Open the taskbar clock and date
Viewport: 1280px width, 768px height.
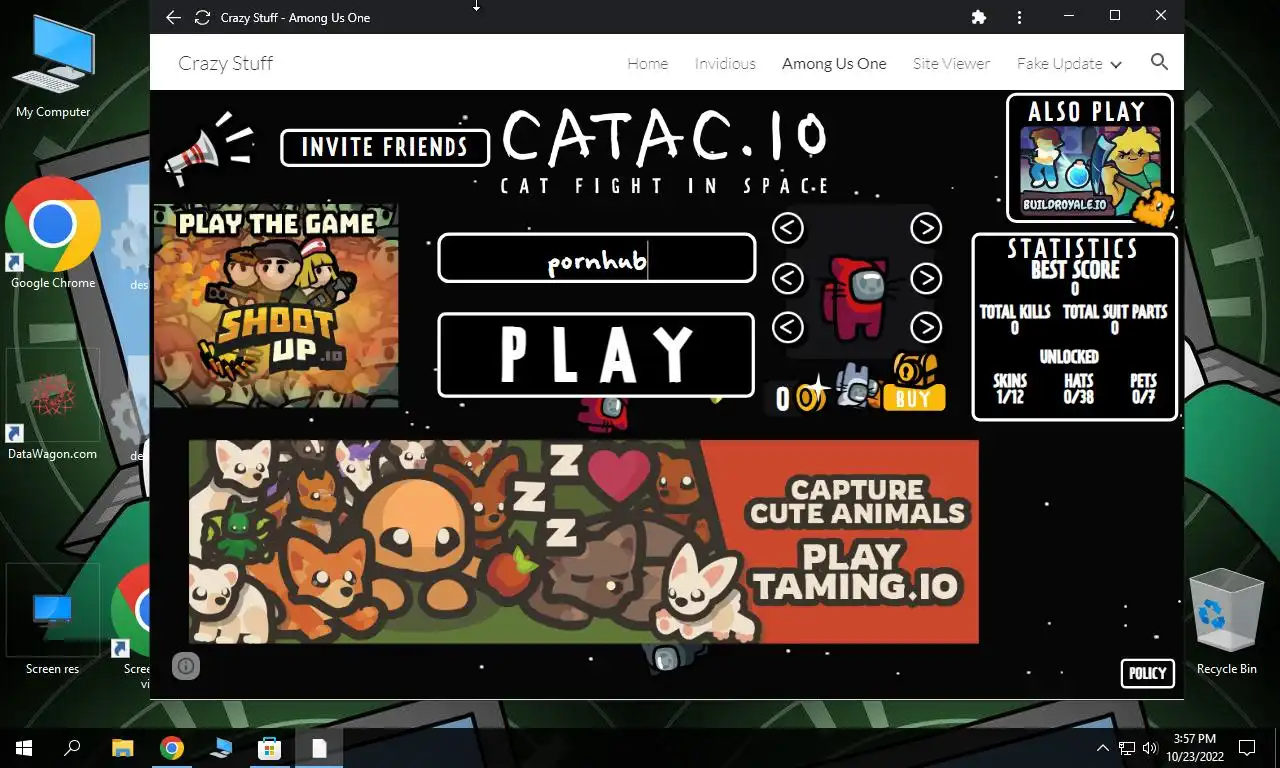pyautogui.click(x=1195, y=747)
